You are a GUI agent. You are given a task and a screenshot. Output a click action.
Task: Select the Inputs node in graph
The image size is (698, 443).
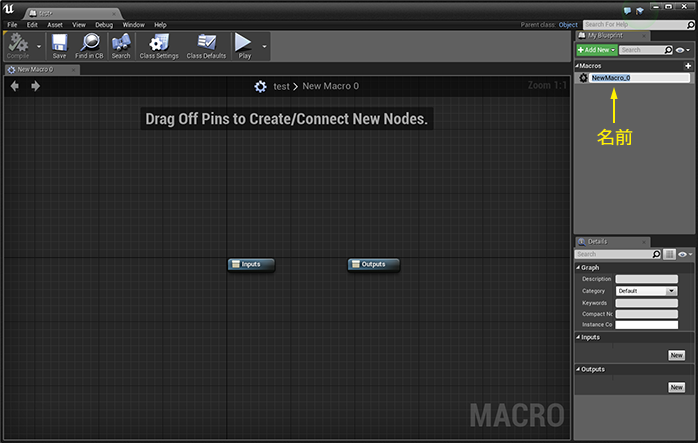coord(251,264)
